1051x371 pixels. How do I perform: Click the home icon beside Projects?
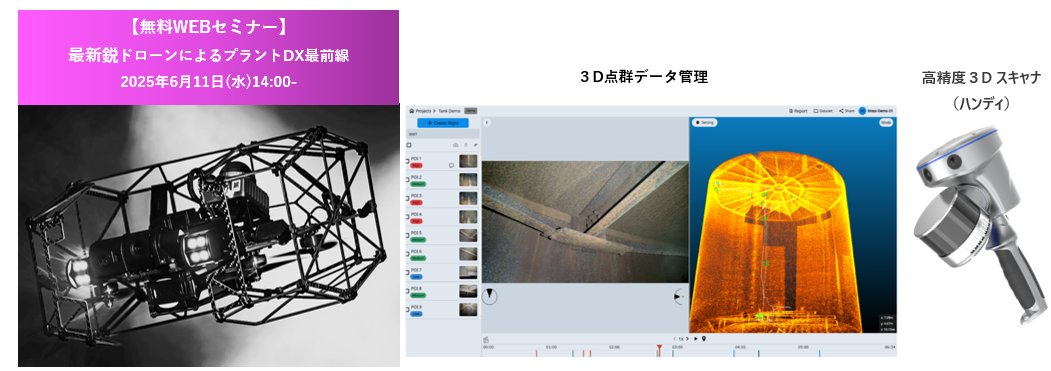[411, 111]
